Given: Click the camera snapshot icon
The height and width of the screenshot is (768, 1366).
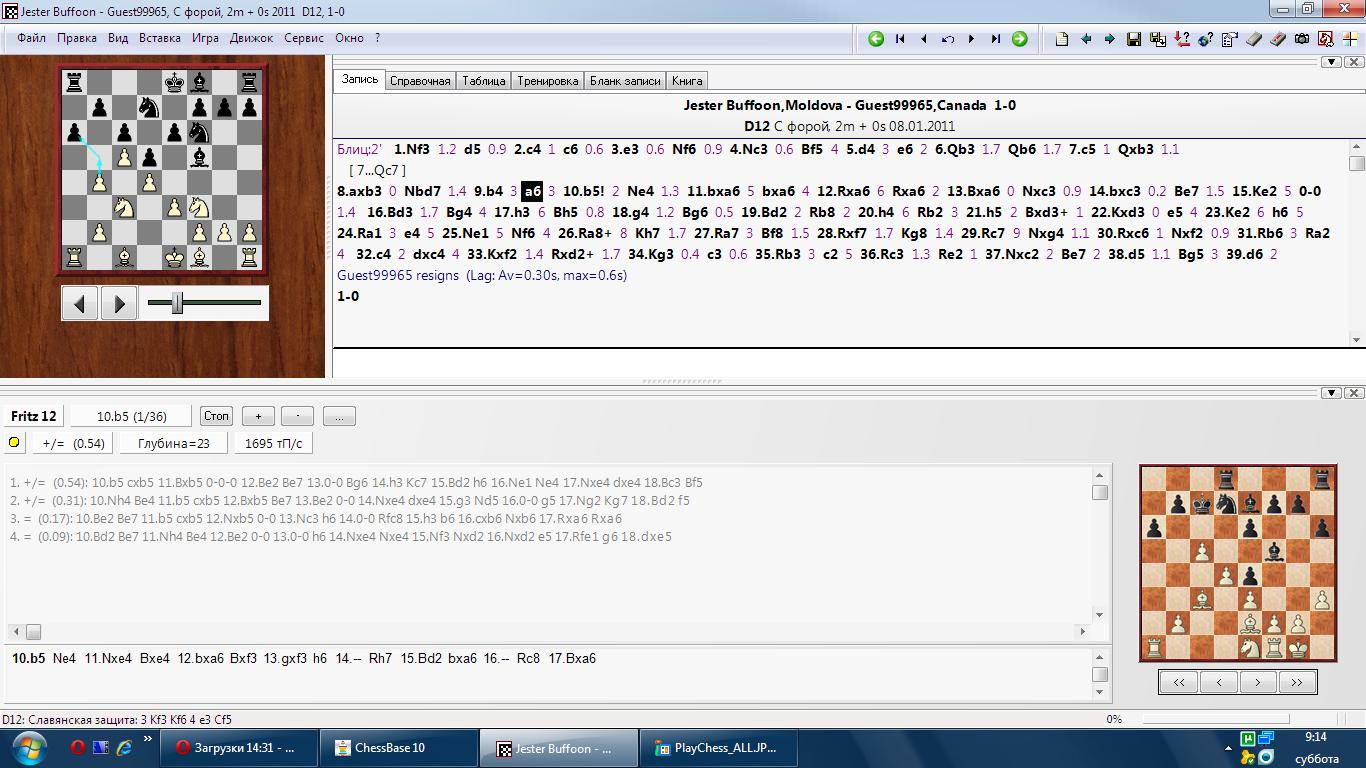Looking at the screenshot, I should pos(1301,39).
